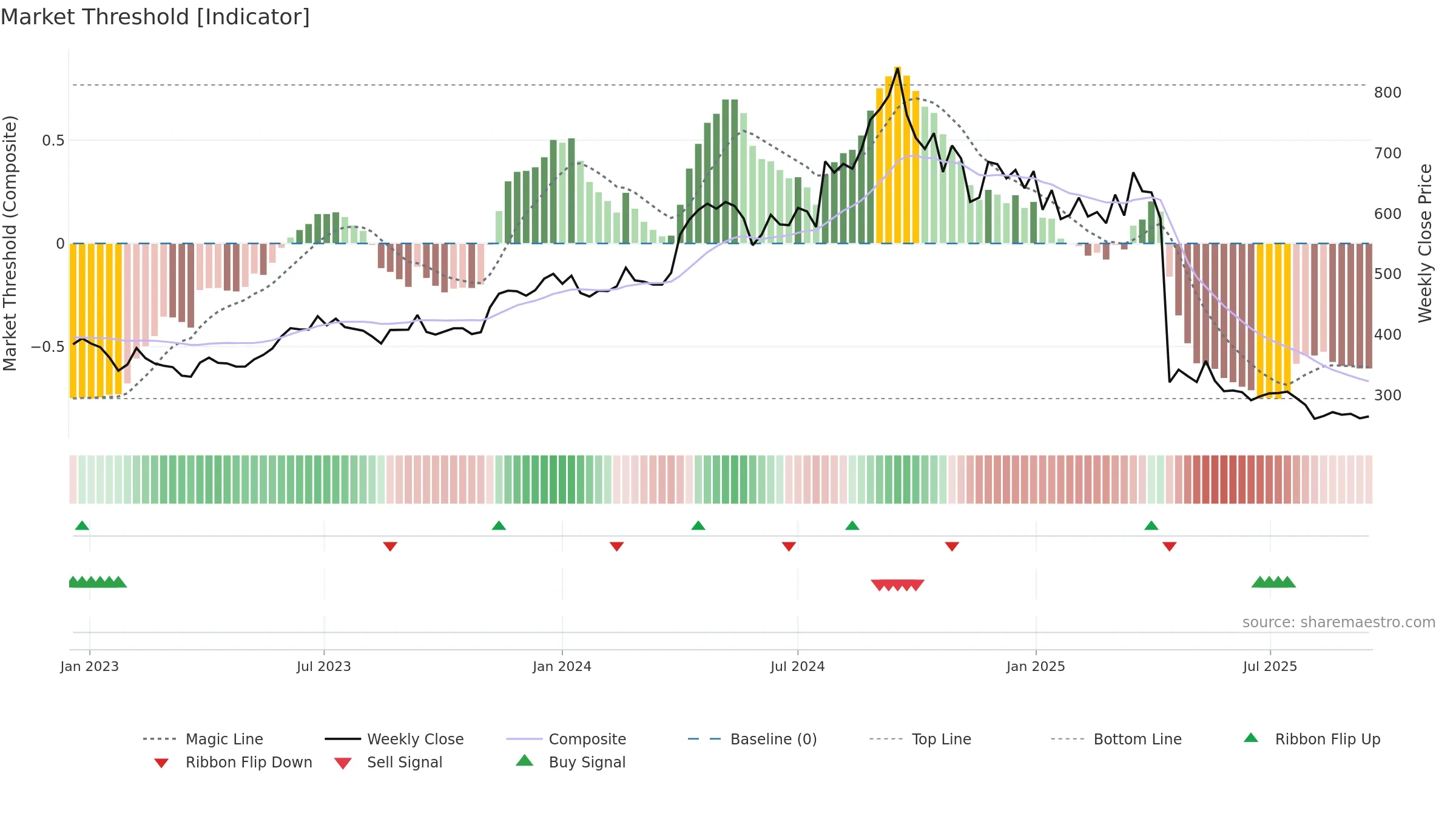The width and height of the screenshot is (1456, 819).
Task: Click the Buy Signal legend triangle icon
Action: (525, 760)
